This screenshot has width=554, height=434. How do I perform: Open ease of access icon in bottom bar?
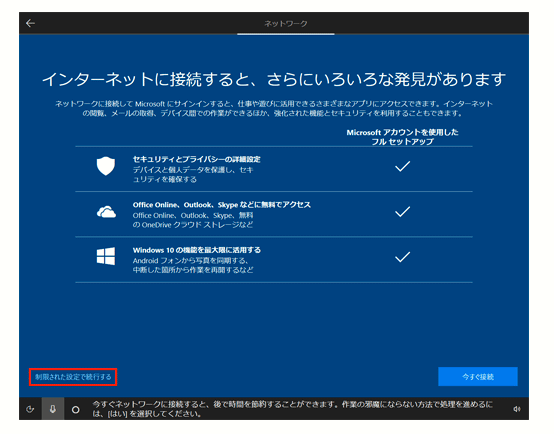click(30, 409)
